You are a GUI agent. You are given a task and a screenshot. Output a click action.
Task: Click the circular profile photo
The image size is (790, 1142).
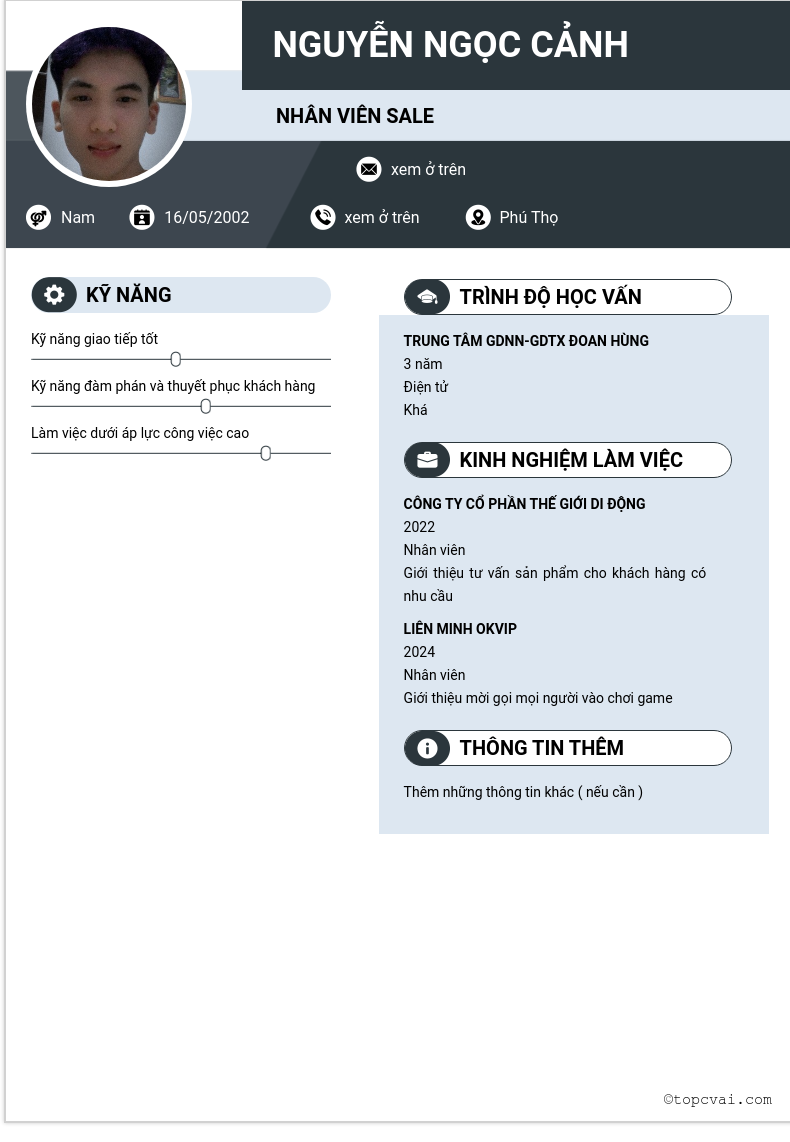click(x=108, y=106)
